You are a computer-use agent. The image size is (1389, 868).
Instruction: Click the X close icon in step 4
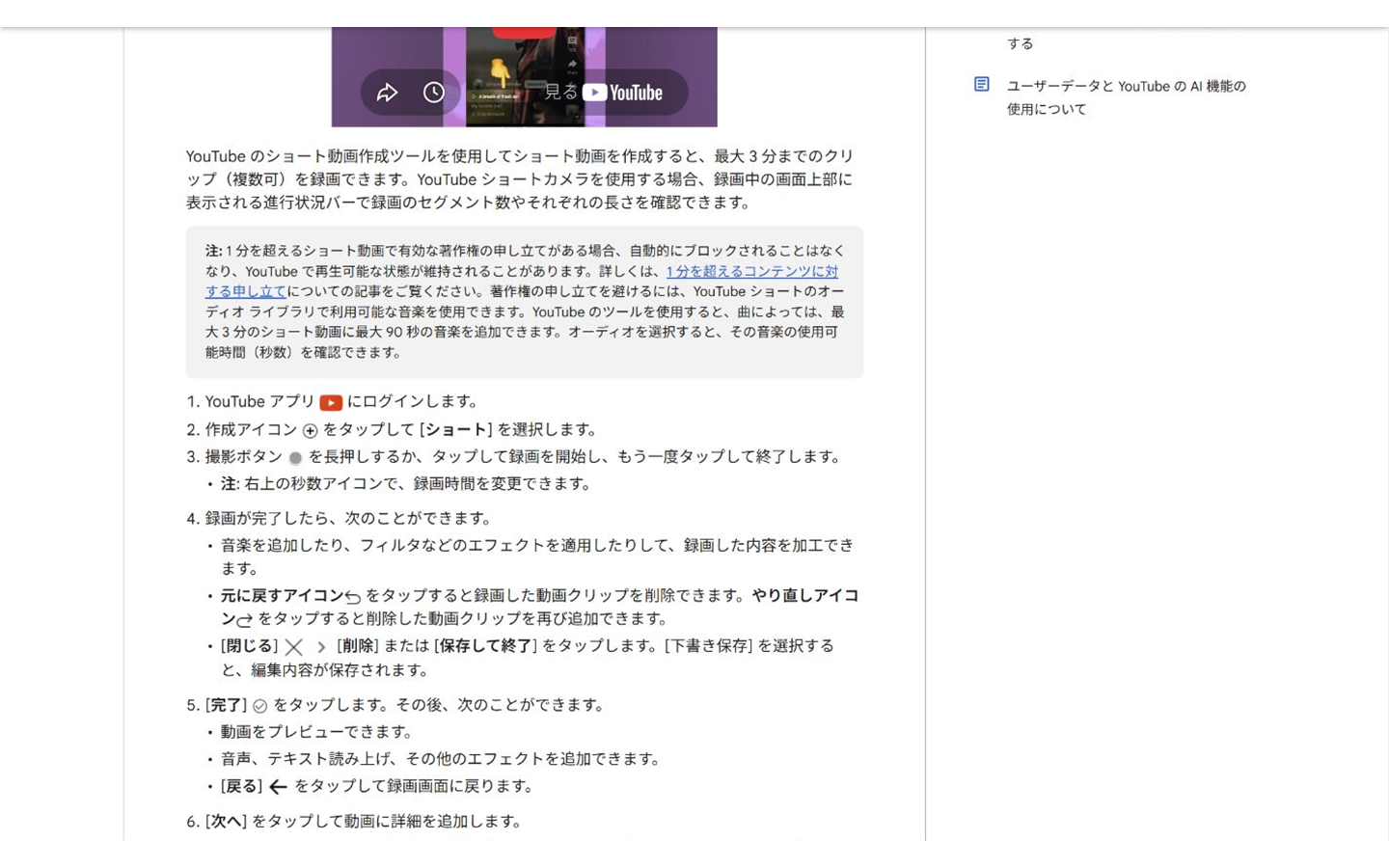tap(294, 647)
